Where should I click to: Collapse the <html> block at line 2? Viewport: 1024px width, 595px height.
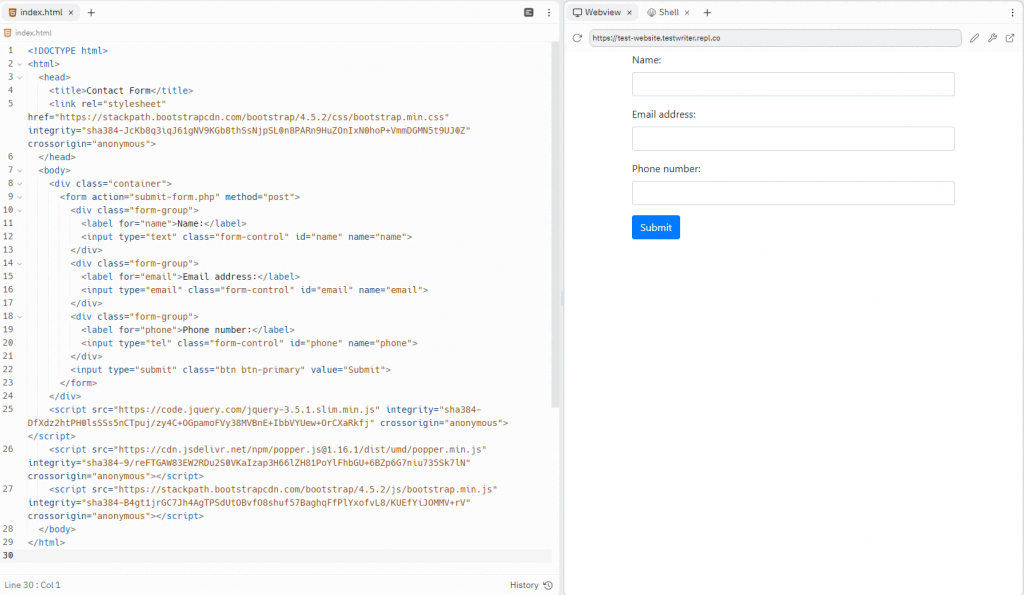point(19,64)
